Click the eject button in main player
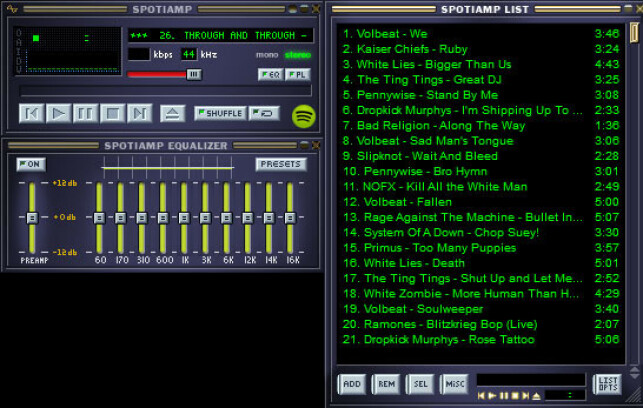643x408 pixels. pos(172,114)
